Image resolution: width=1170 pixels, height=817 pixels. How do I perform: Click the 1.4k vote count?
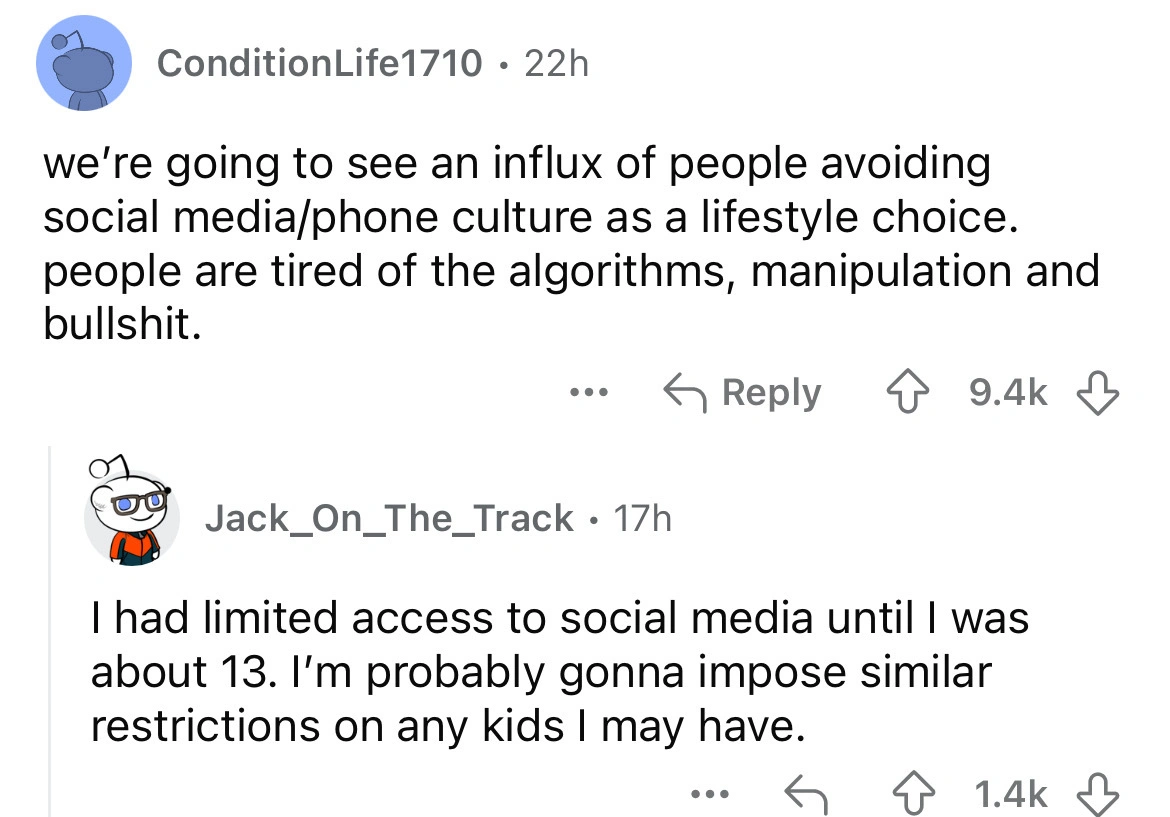pos(1011,794)
